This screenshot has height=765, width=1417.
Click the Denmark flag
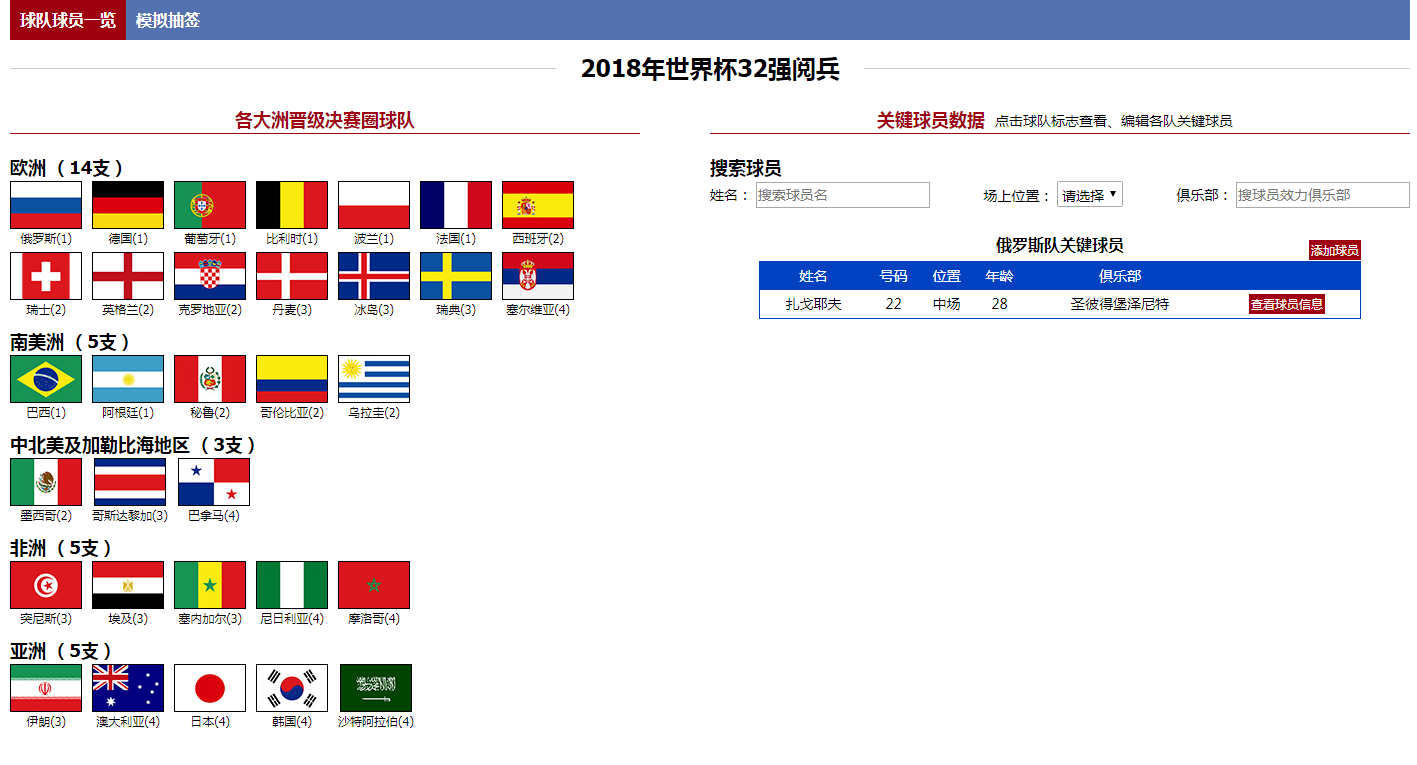click(292, 276)
